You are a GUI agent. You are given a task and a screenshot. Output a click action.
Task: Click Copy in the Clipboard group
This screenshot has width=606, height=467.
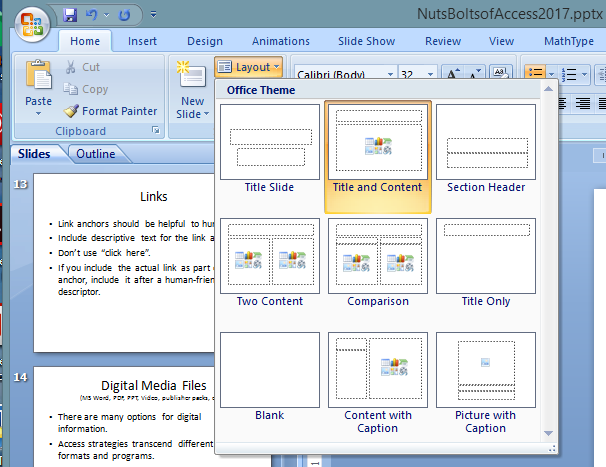tap(86, 89)
